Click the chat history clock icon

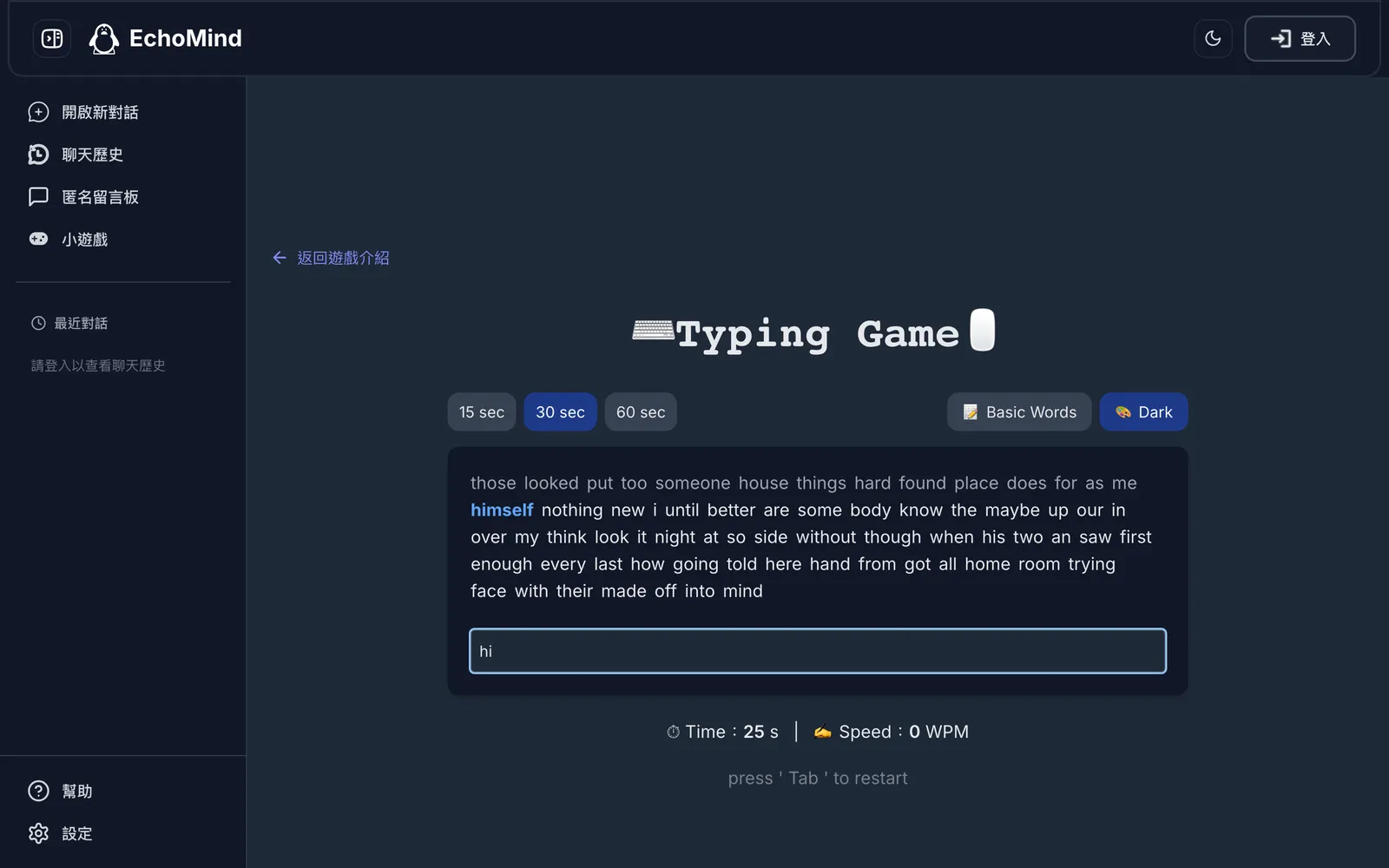(x=38, y=155)
